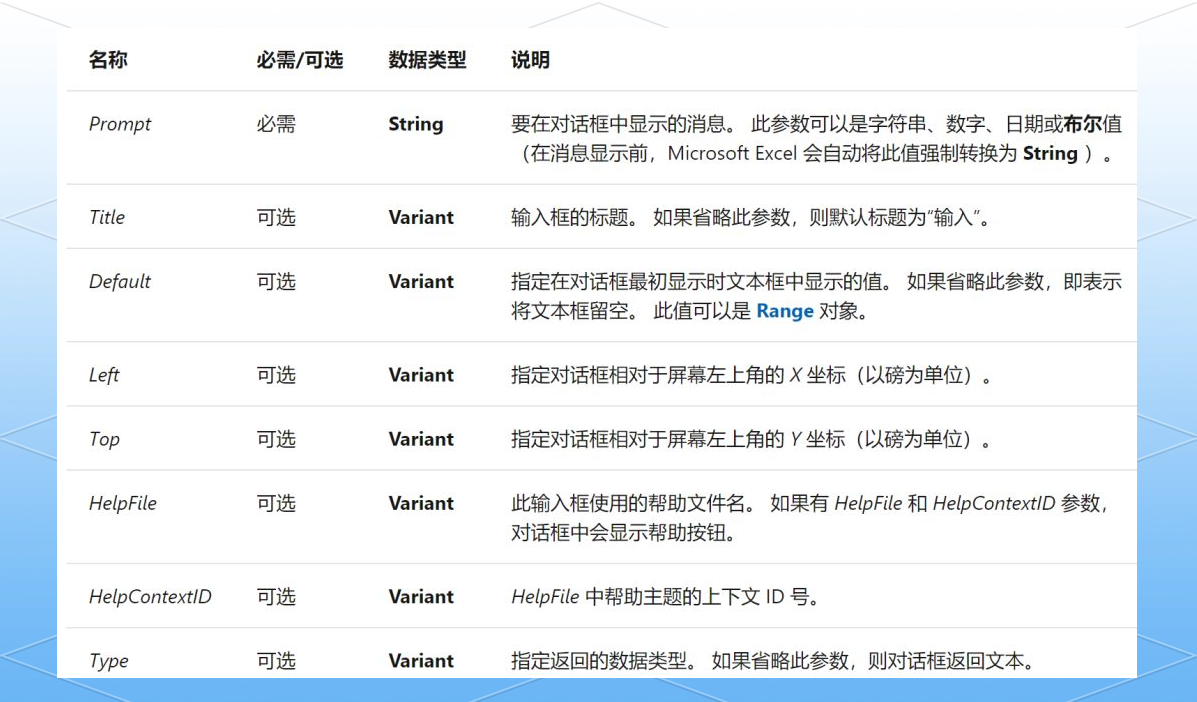Click Variant in the Top row

click(421, 440)
